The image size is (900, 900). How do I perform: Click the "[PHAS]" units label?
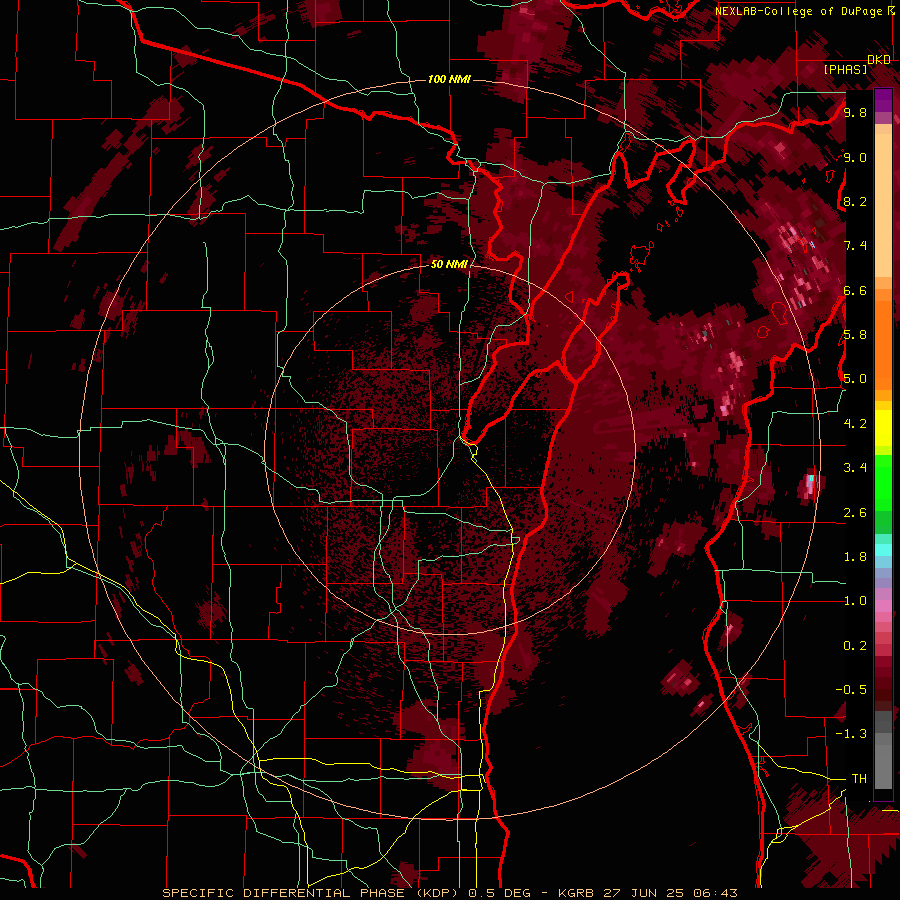click(x=845, y=69)
